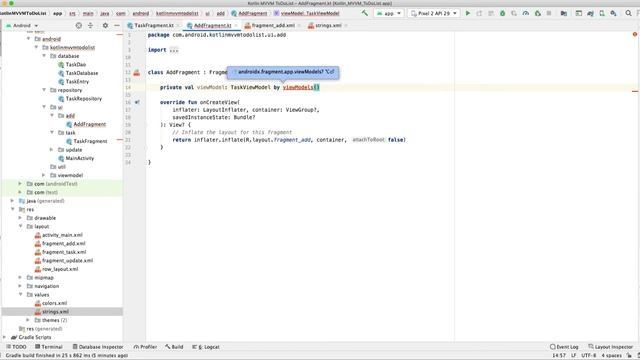
Task: Click the override gutter icon beside onCreateView
Action: pos(137,102)
